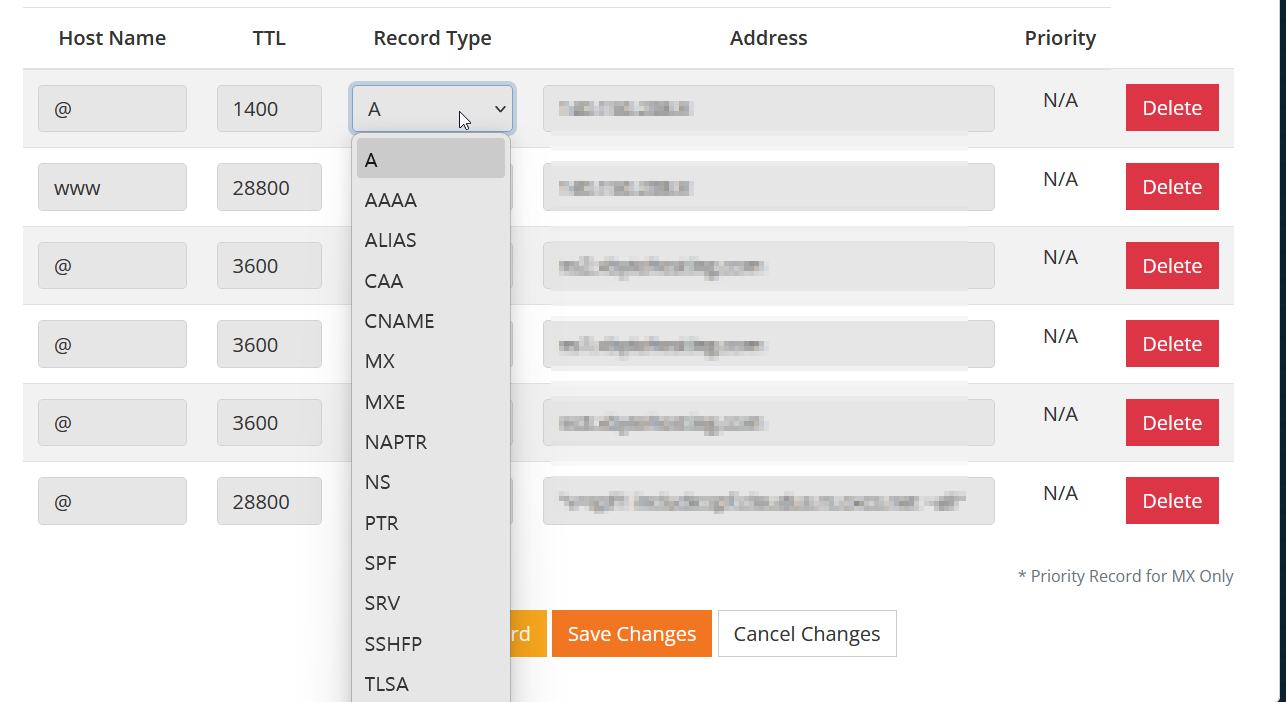The width and height of the screenshot is (1286, 702).
Task: Click the TTL field showing 1400
Action: coord(269,109)
